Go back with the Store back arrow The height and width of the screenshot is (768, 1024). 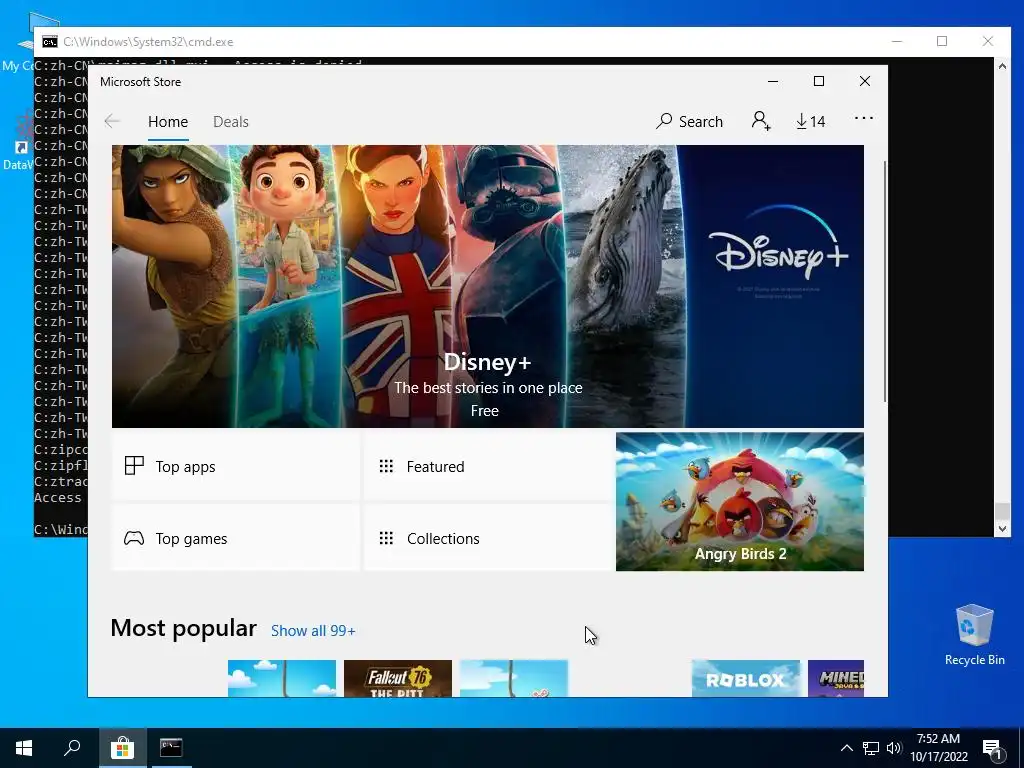112,121
